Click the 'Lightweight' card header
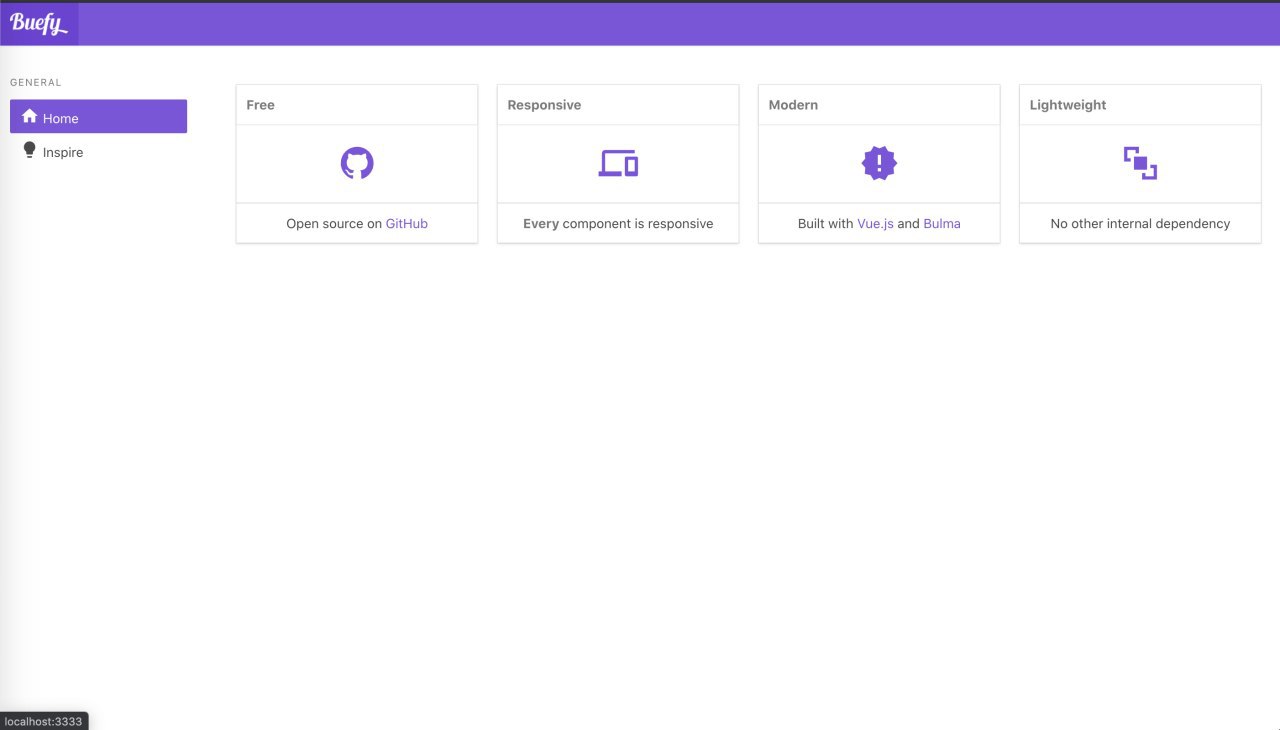The image size is (1280, 730). tap(1140, 105)
